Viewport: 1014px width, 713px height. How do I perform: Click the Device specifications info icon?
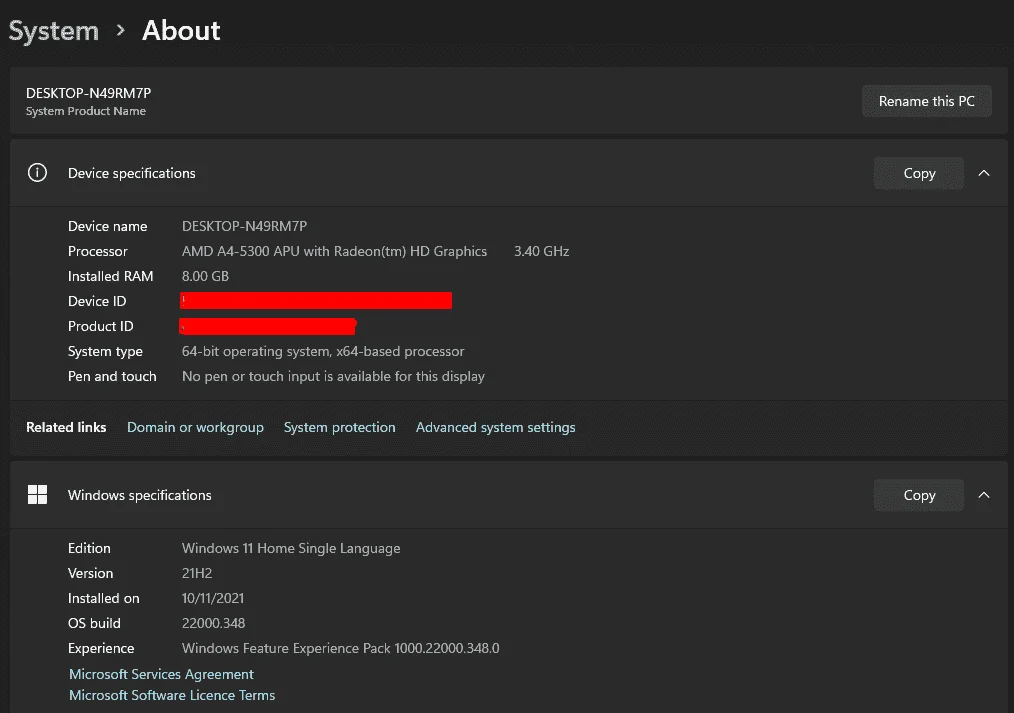[38, 173]
